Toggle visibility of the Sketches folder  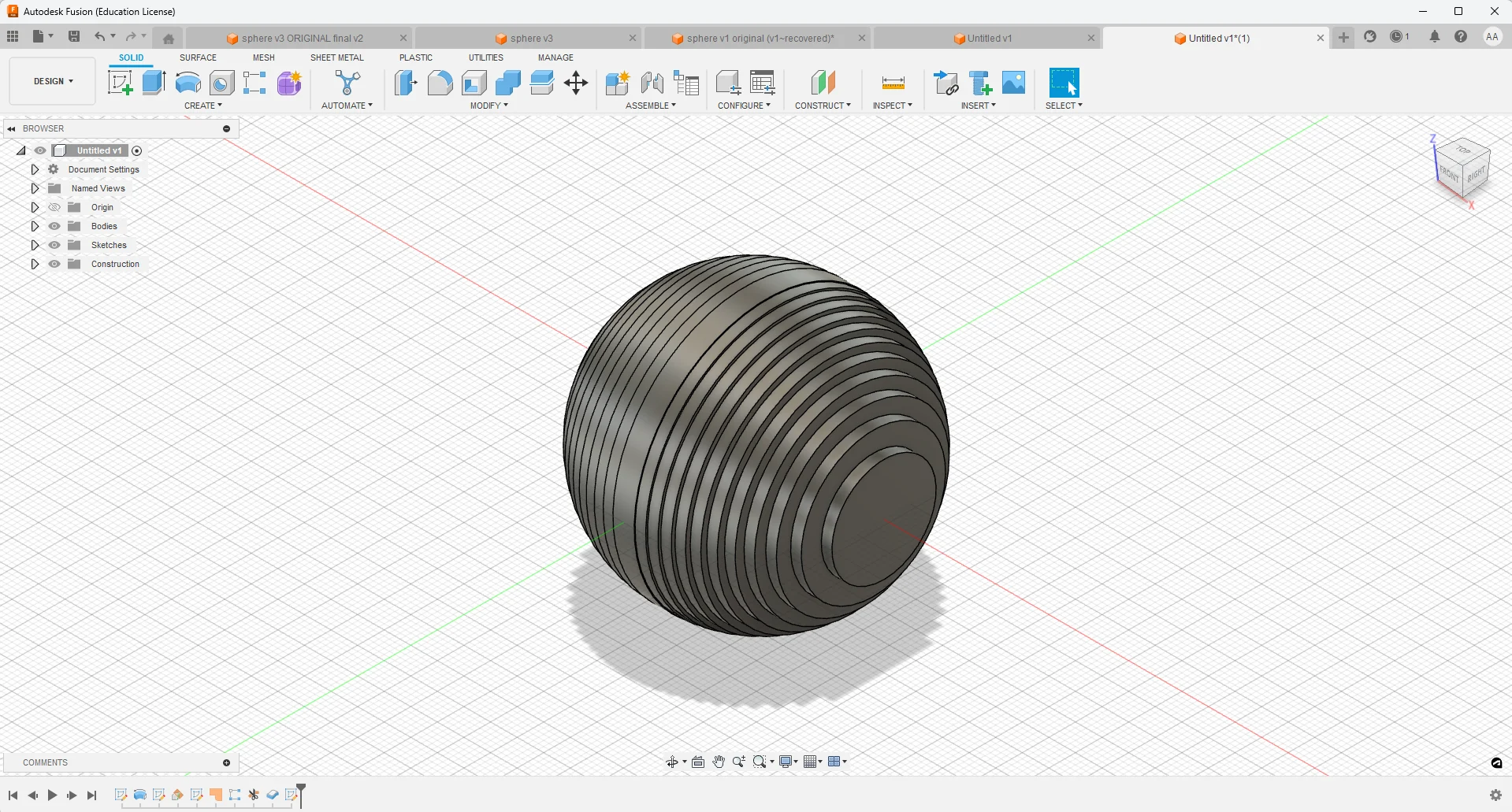(54, 245)
